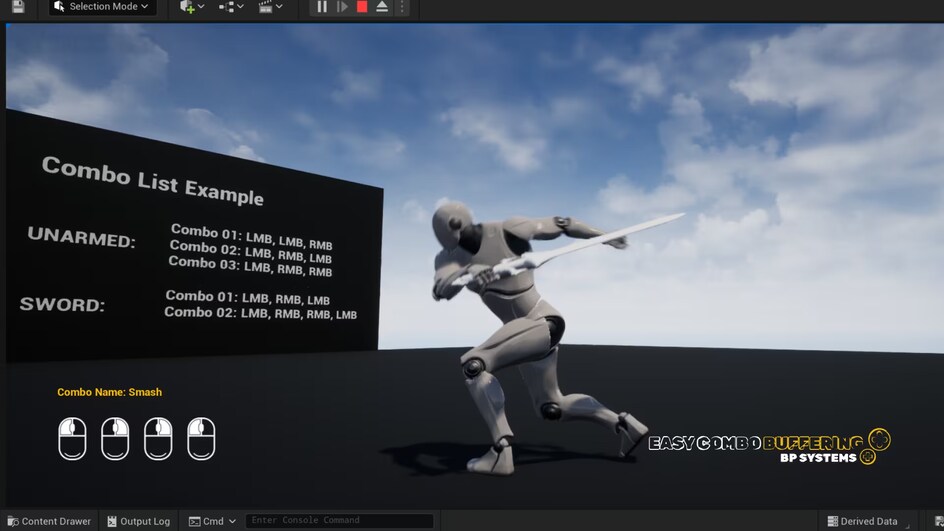Image resolution: width=944 pixels, height=531 pixels.
Task: Pause the running simulation
Action: pyautogui.click(x=322, y=7)
